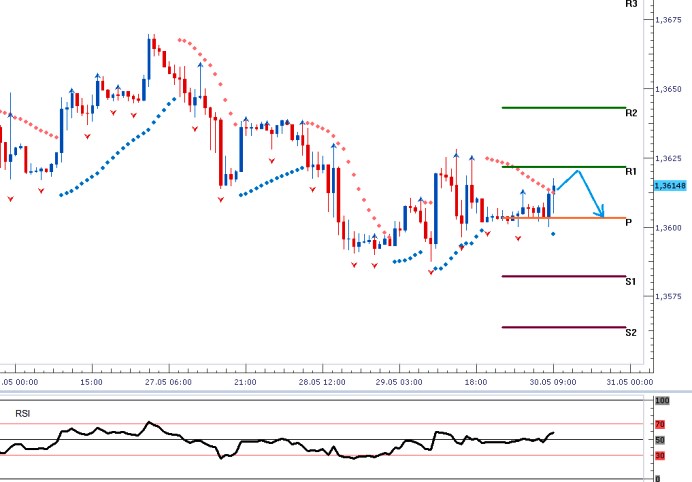Select the S2 support level label
This screenshot has width=692, height=482.
(631, 332)
